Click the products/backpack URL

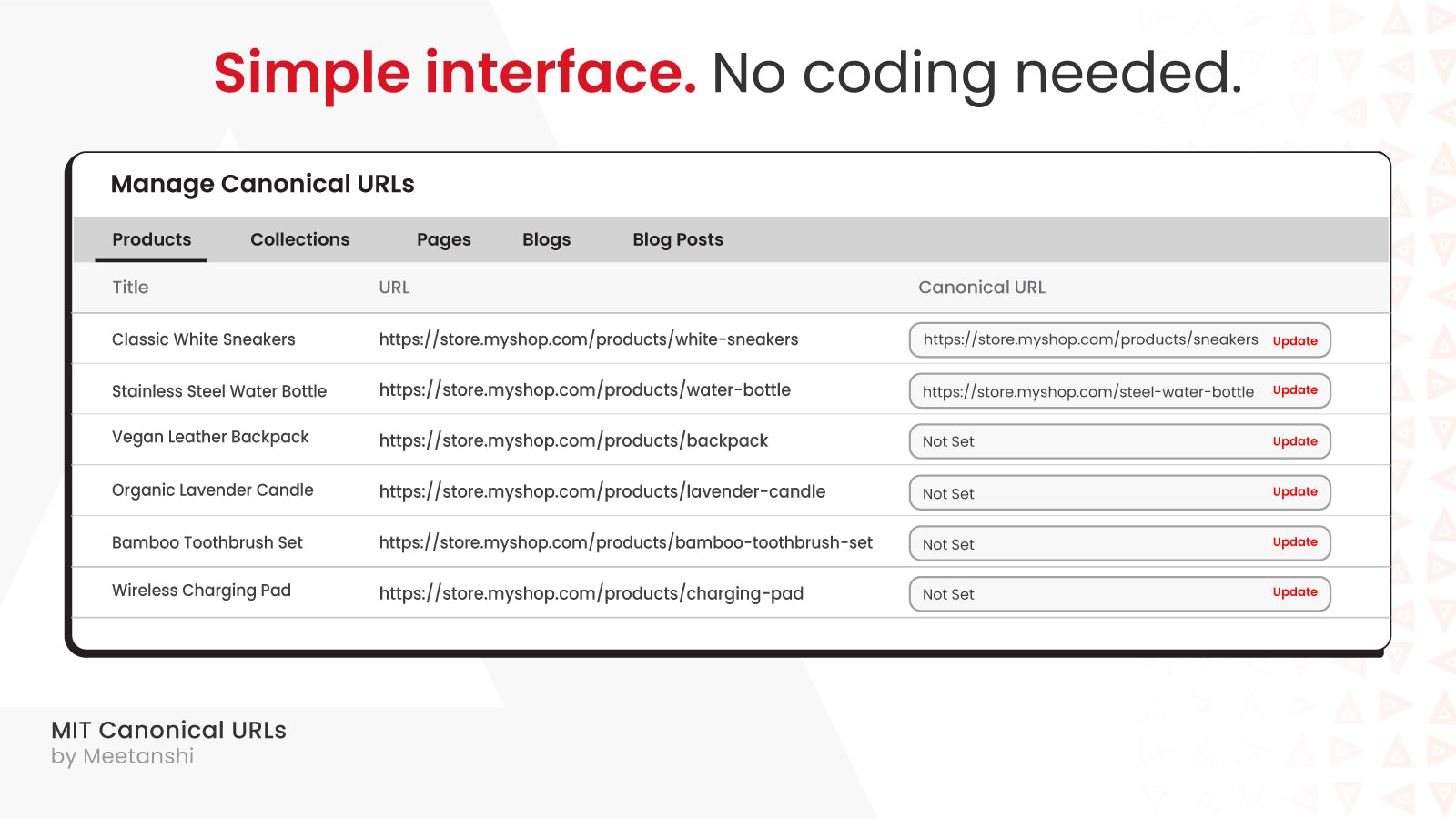(573, 441)
